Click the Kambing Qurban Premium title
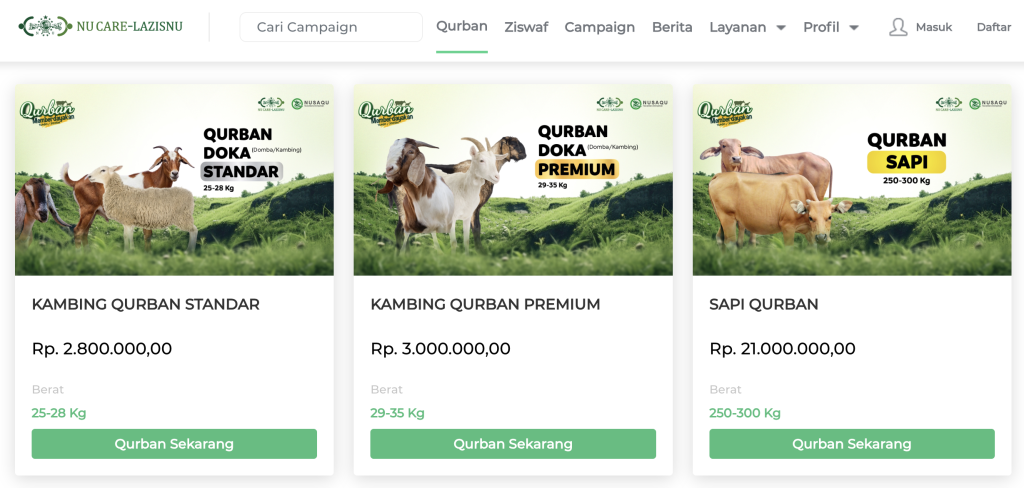The width and height of the screenshot is (1024, 488). (485, 305)
